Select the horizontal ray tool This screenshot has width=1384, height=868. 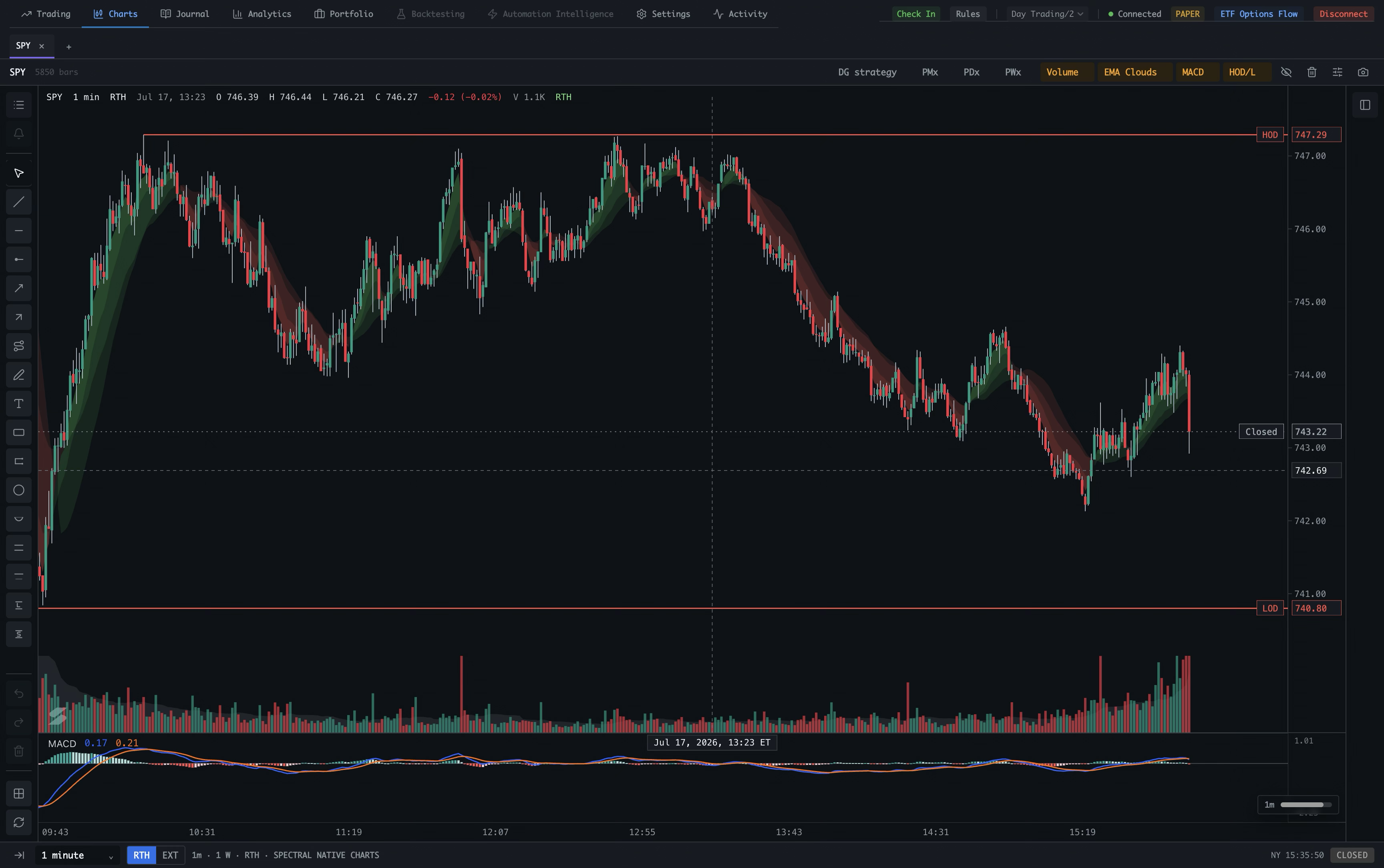tap(18, 259)
